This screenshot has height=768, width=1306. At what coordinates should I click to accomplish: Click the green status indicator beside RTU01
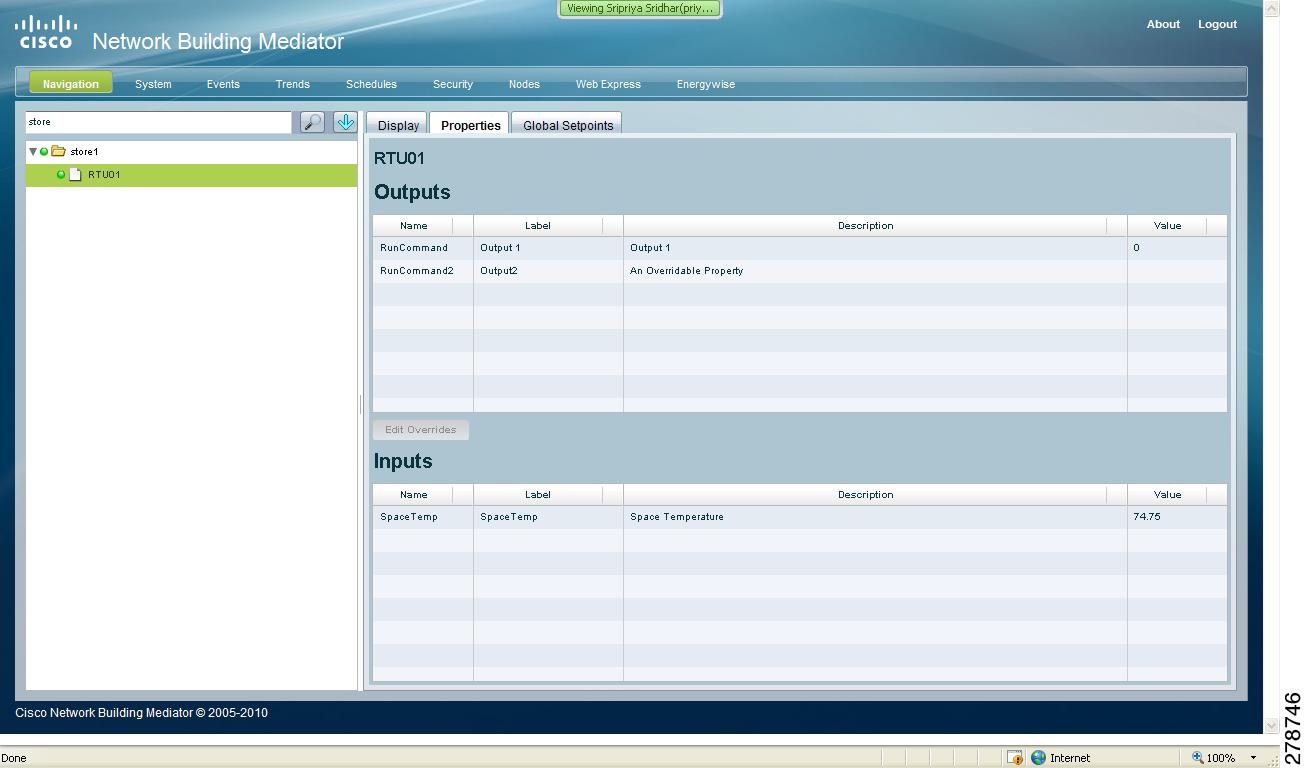click(x=63, y=174)
